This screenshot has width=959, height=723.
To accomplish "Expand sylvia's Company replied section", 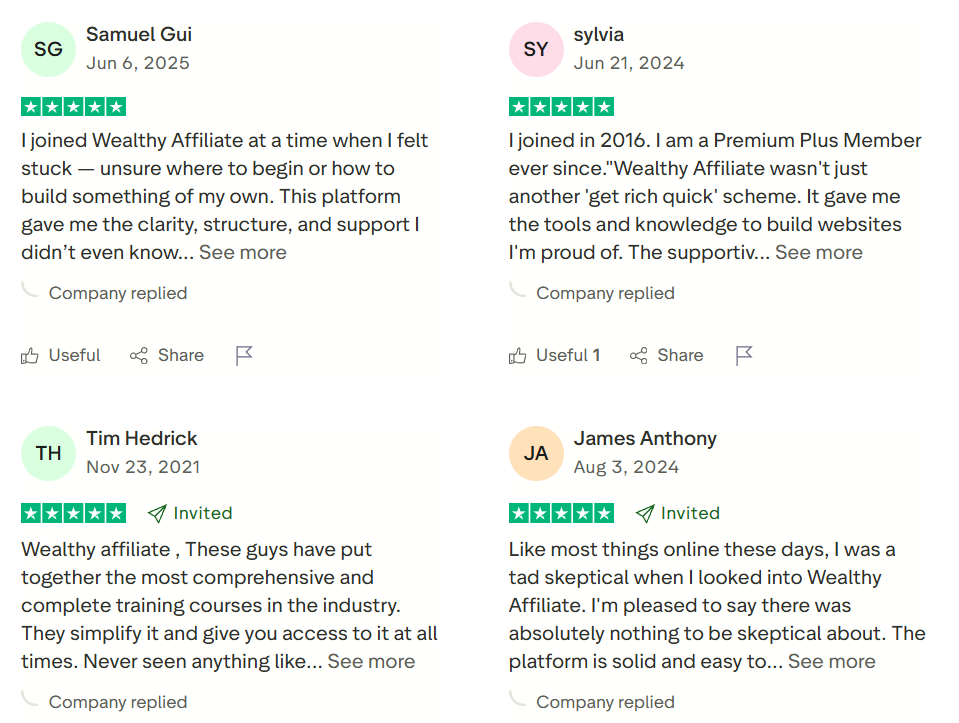I will (x=605, y=293).
